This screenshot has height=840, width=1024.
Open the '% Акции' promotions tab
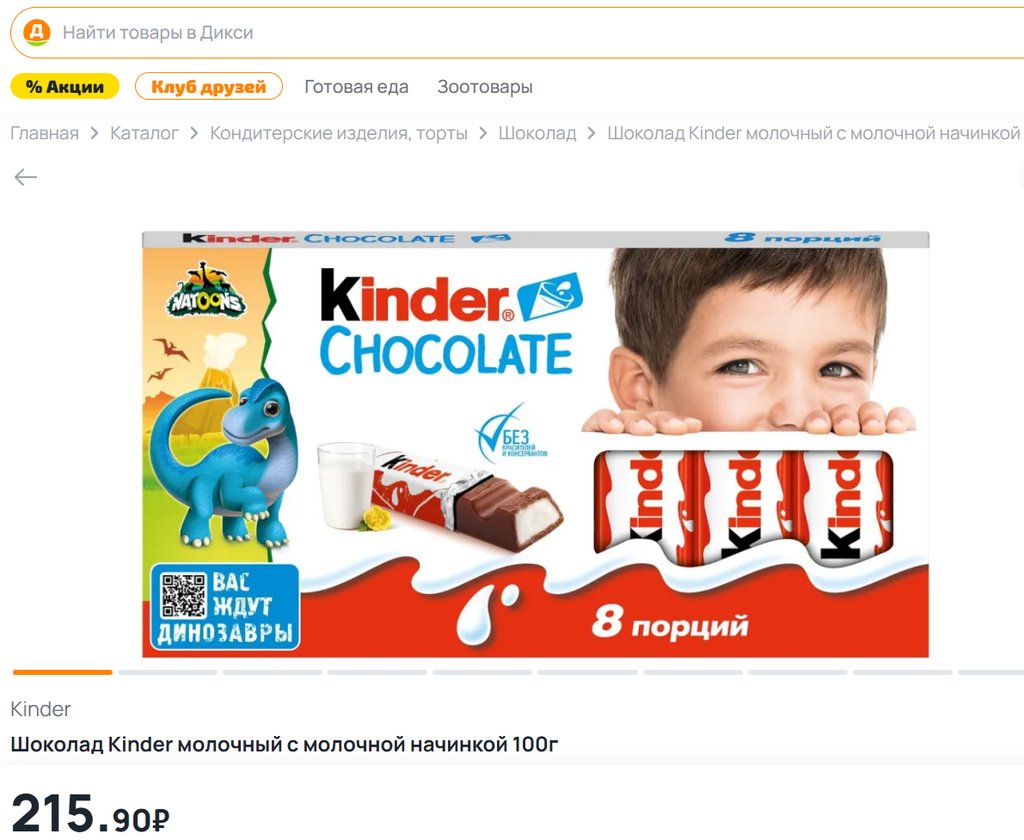click(65, 86)
